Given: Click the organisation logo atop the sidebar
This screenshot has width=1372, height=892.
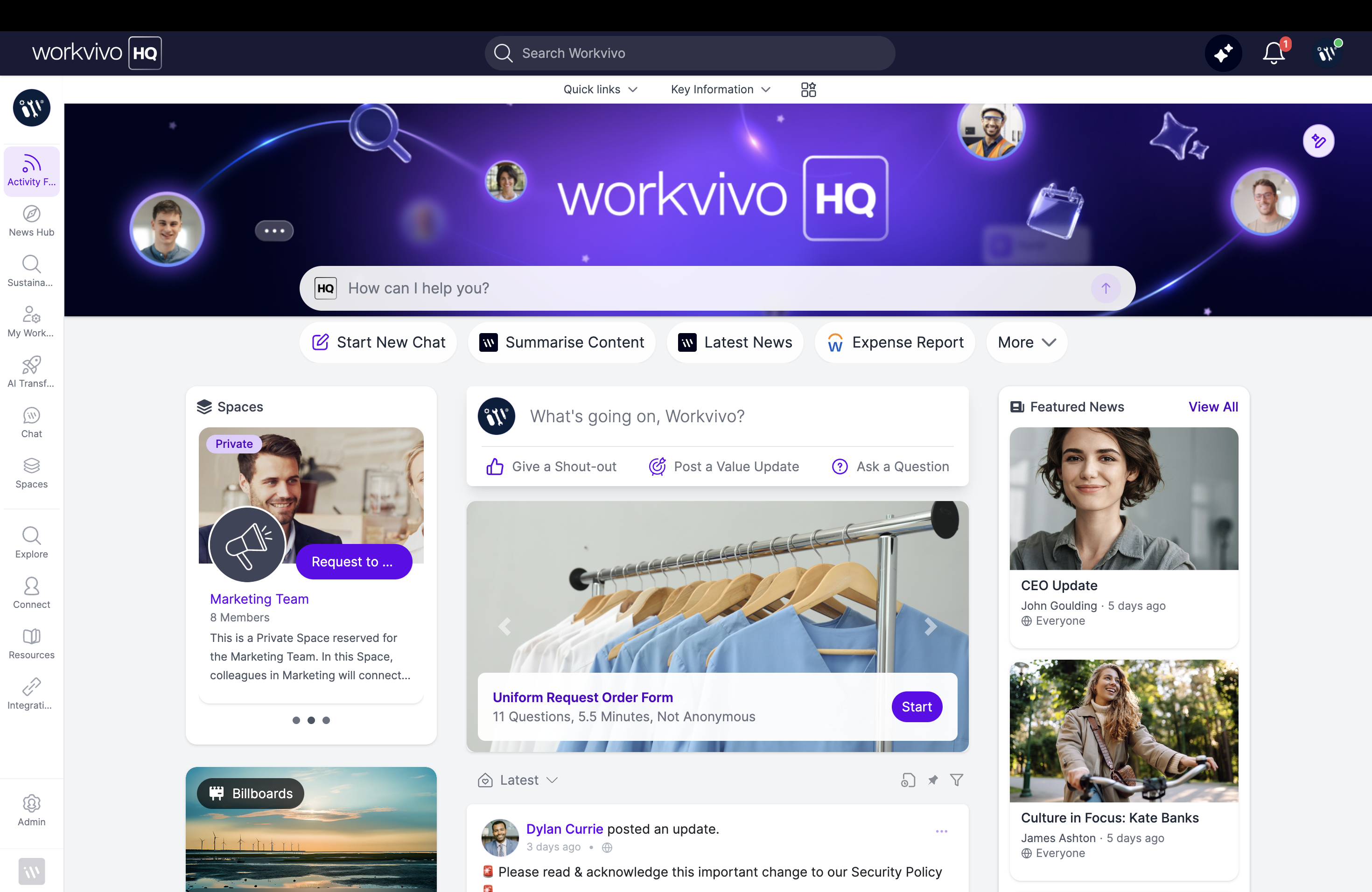Looking at the screenshot, I should coord(32,108).
